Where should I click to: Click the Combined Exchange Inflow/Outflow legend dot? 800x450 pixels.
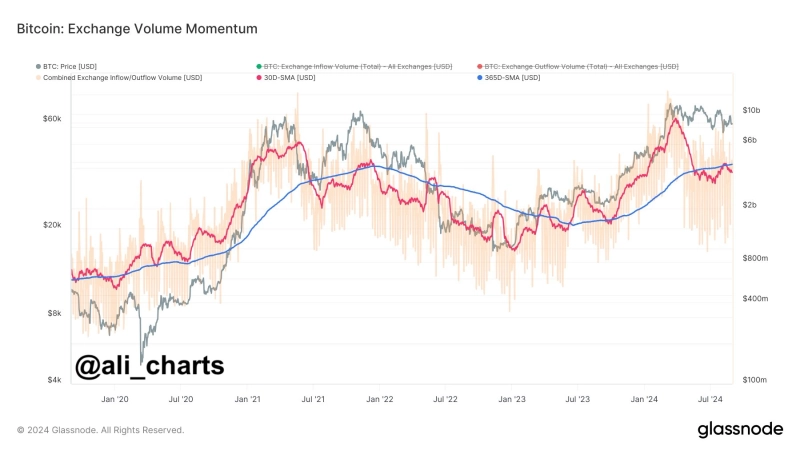[39, 77]
